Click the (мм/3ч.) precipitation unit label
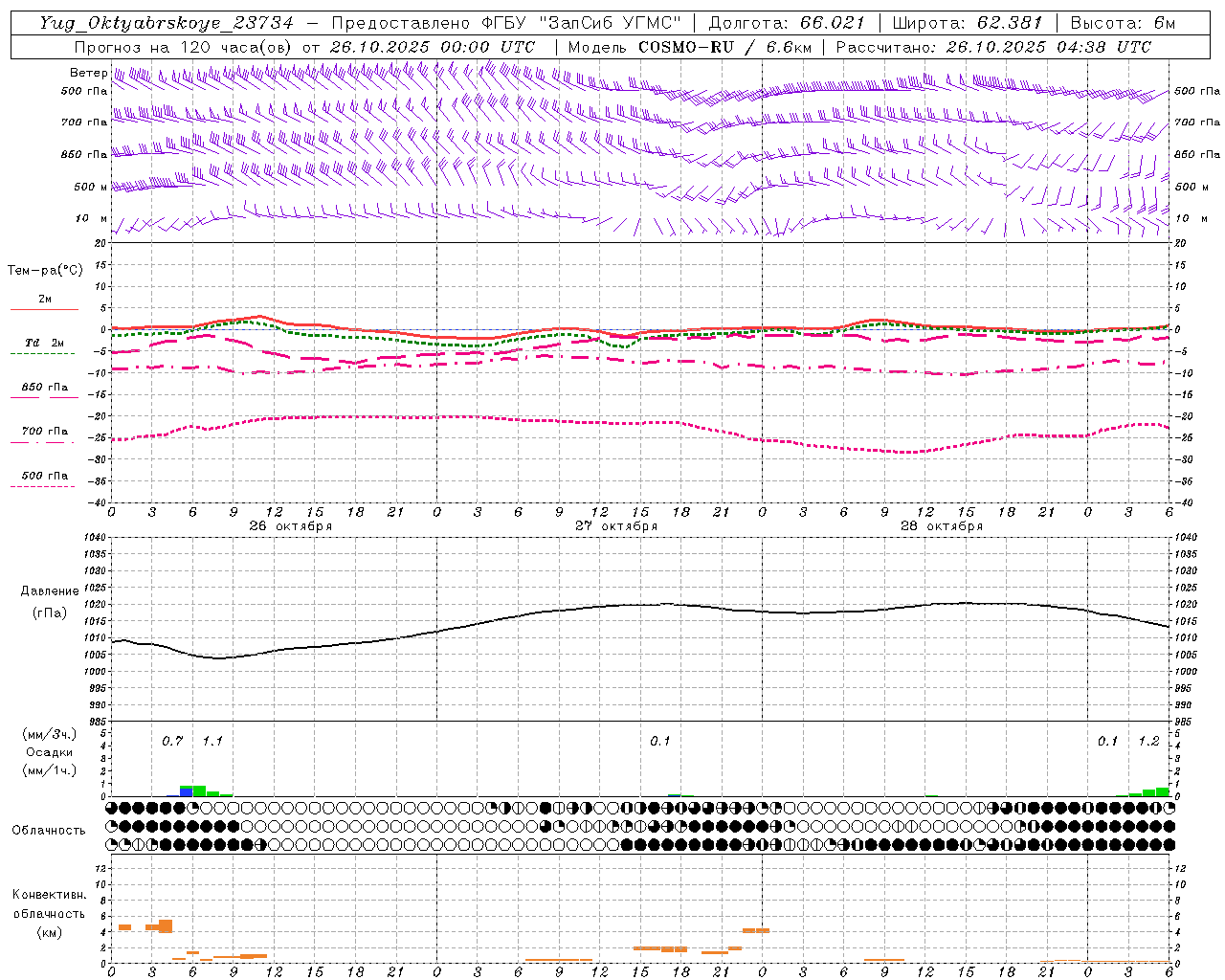1225x980 pixels. 50,734
